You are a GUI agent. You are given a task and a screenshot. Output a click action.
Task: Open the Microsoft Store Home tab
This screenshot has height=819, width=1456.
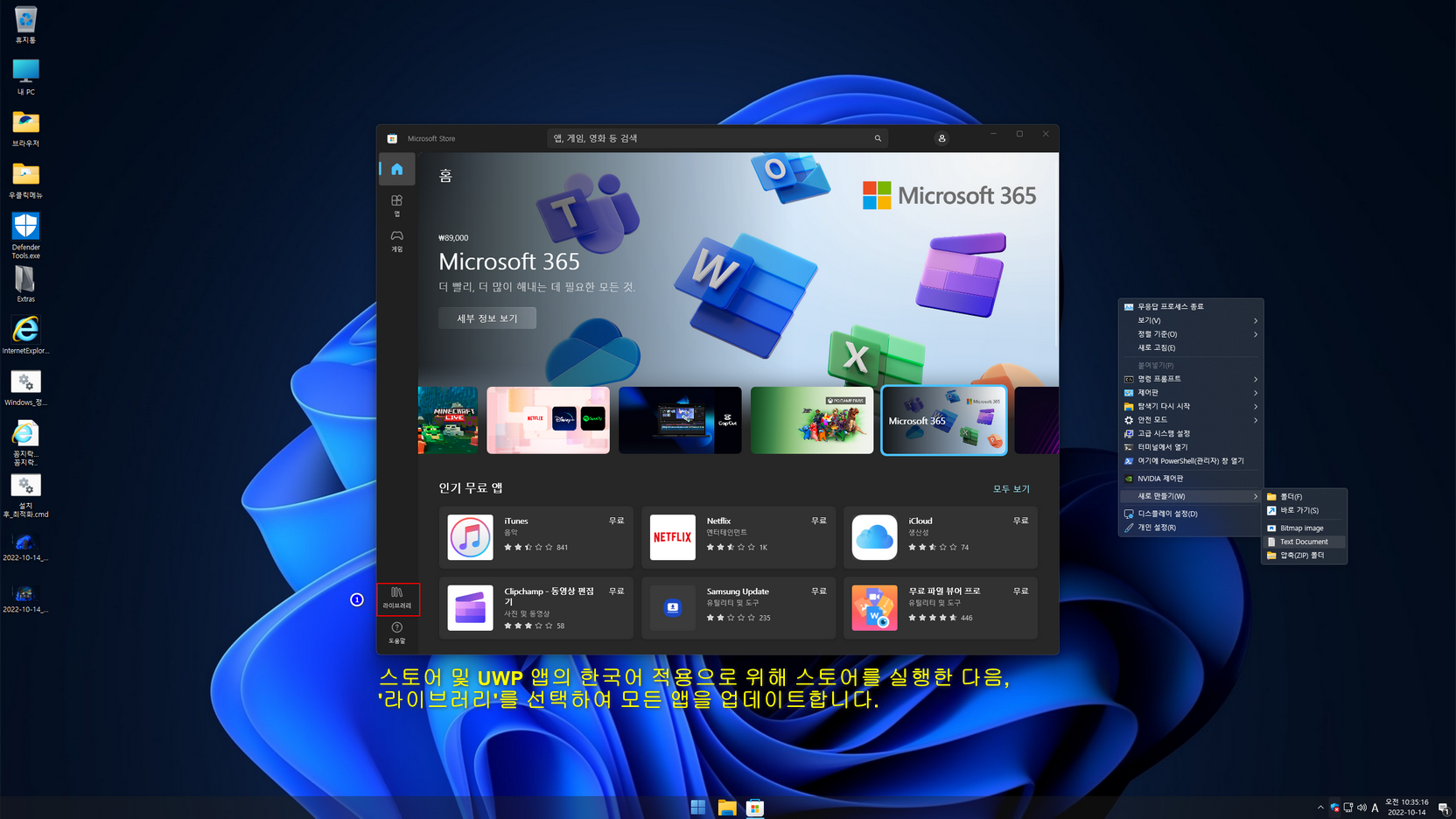coord(397,169)
